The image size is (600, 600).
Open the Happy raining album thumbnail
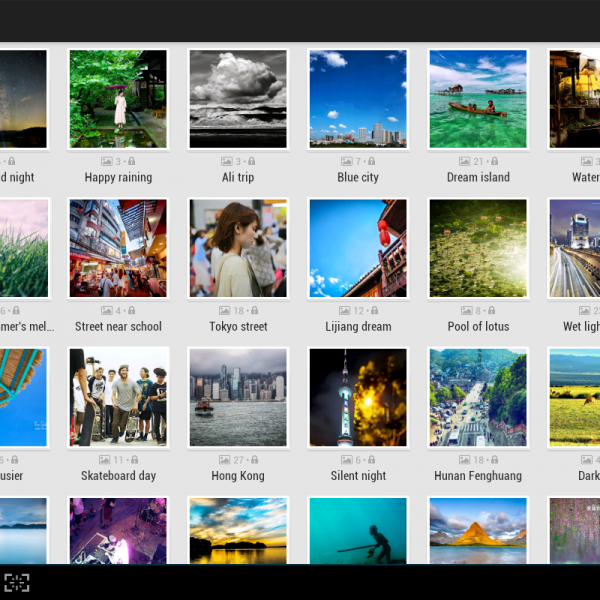tap(118, 99)
